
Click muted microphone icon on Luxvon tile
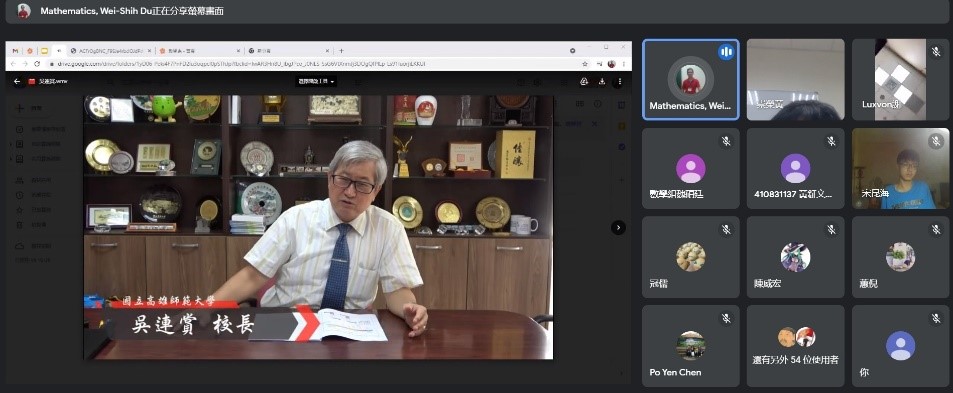936,53
